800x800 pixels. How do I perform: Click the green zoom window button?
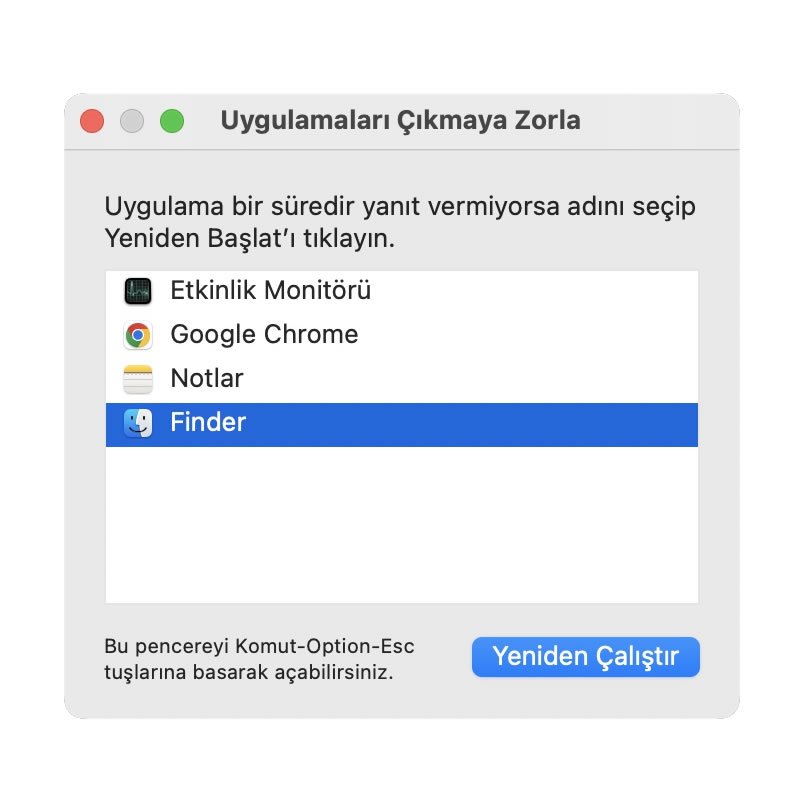[x=172, y=121]
